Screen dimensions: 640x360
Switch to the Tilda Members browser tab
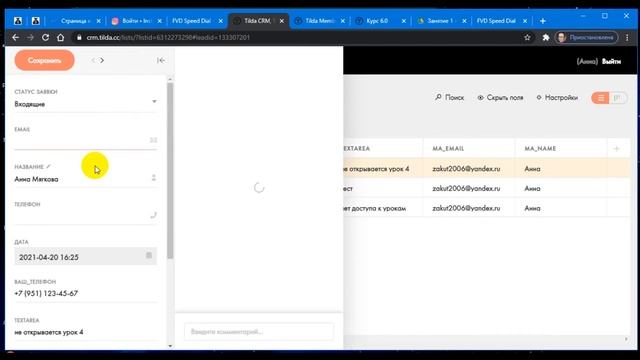[320, 21]
